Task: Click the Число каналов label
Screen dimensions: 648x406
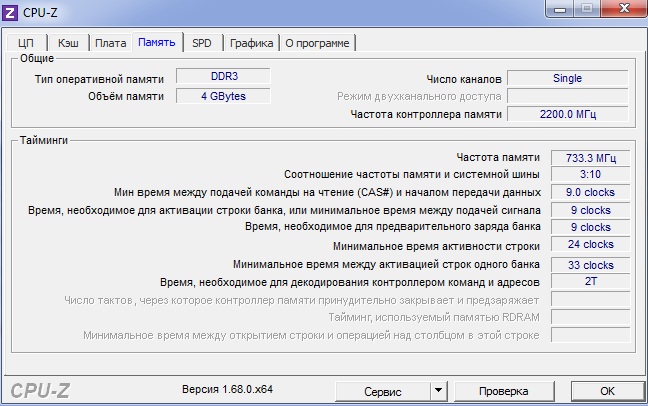Action: (x=464, y=79)
